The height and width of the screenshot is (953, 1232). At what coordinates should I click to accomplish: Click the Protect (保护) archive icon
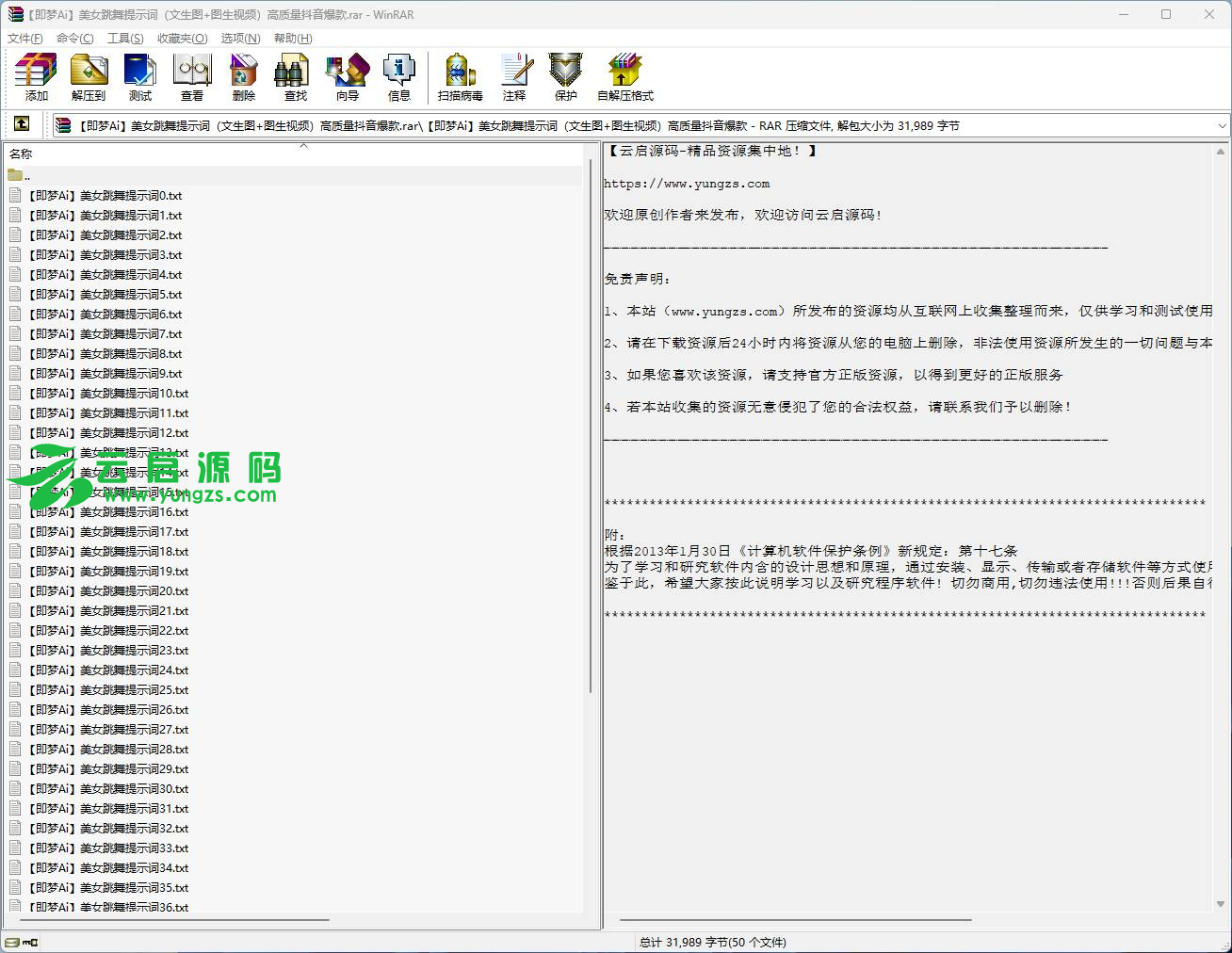tap(565, 77)
